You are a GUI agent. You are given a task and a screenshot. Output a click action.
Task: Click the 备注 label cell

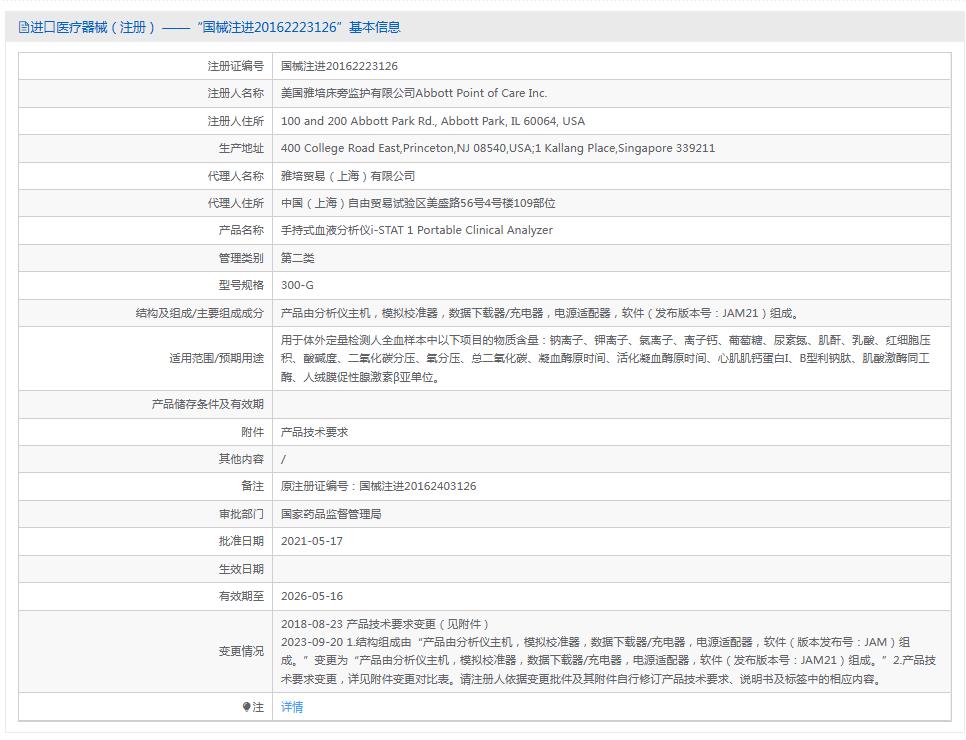145,486
